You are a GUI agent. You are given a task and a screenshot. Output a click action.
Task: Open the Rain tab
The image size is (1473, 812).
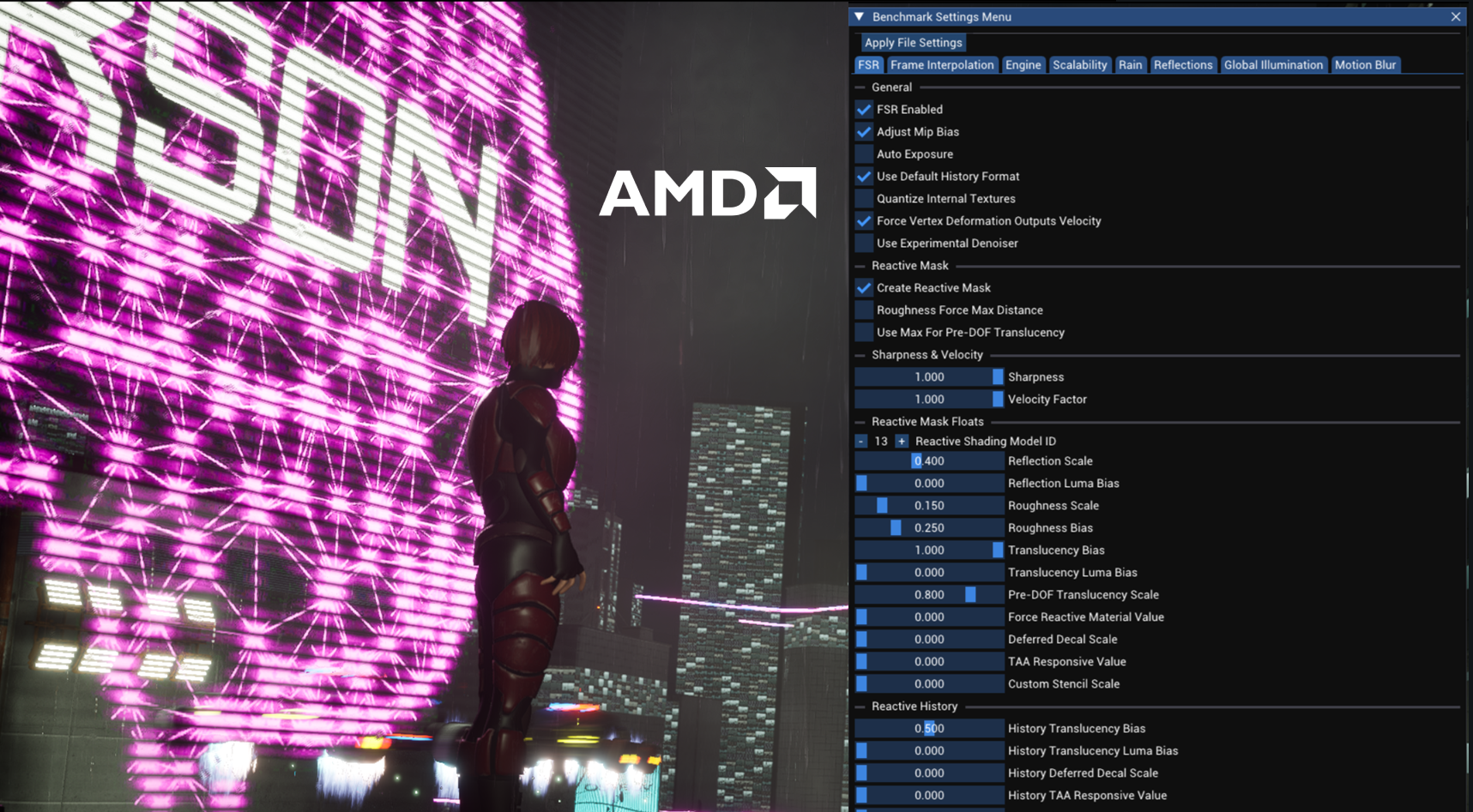(x=1130, y=64)
